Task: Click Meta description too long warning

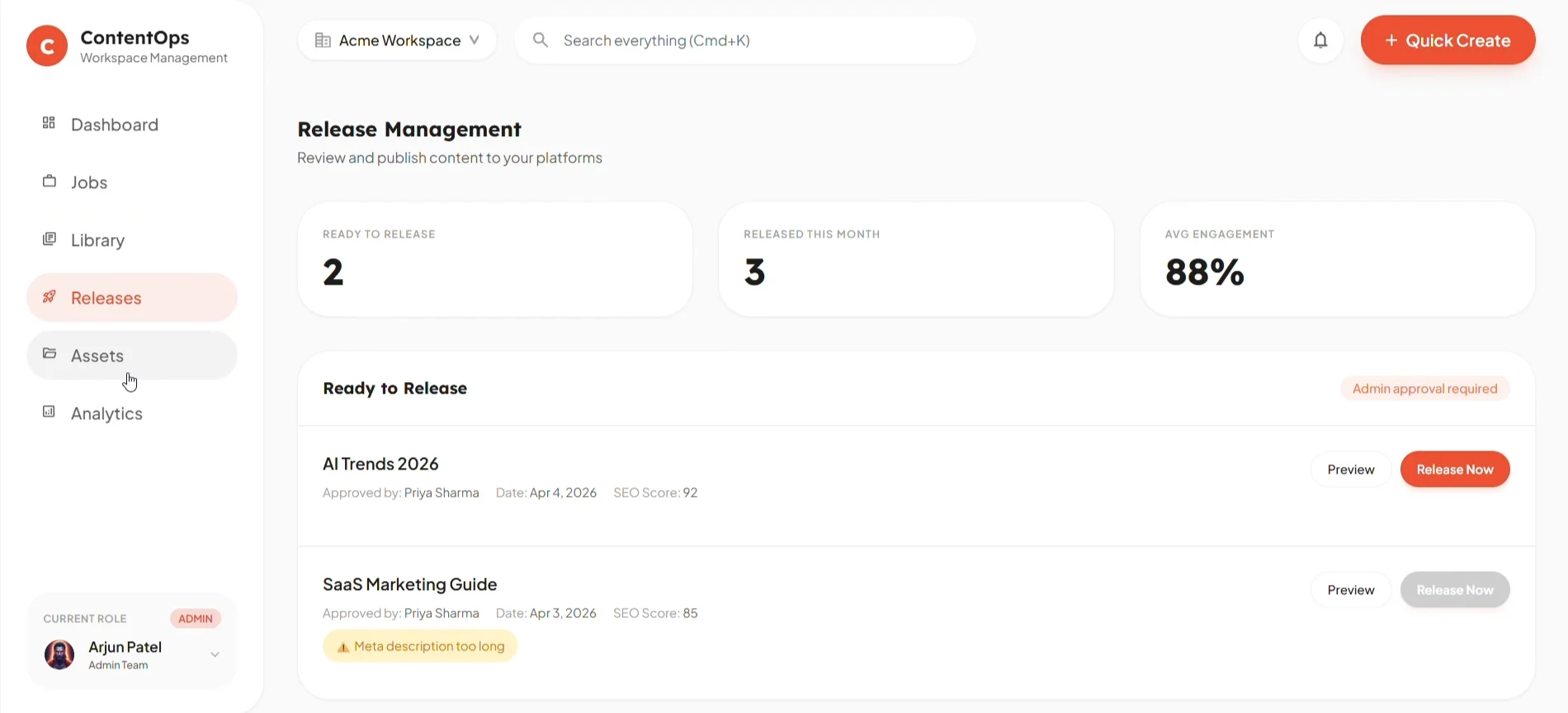Action: 420,646
